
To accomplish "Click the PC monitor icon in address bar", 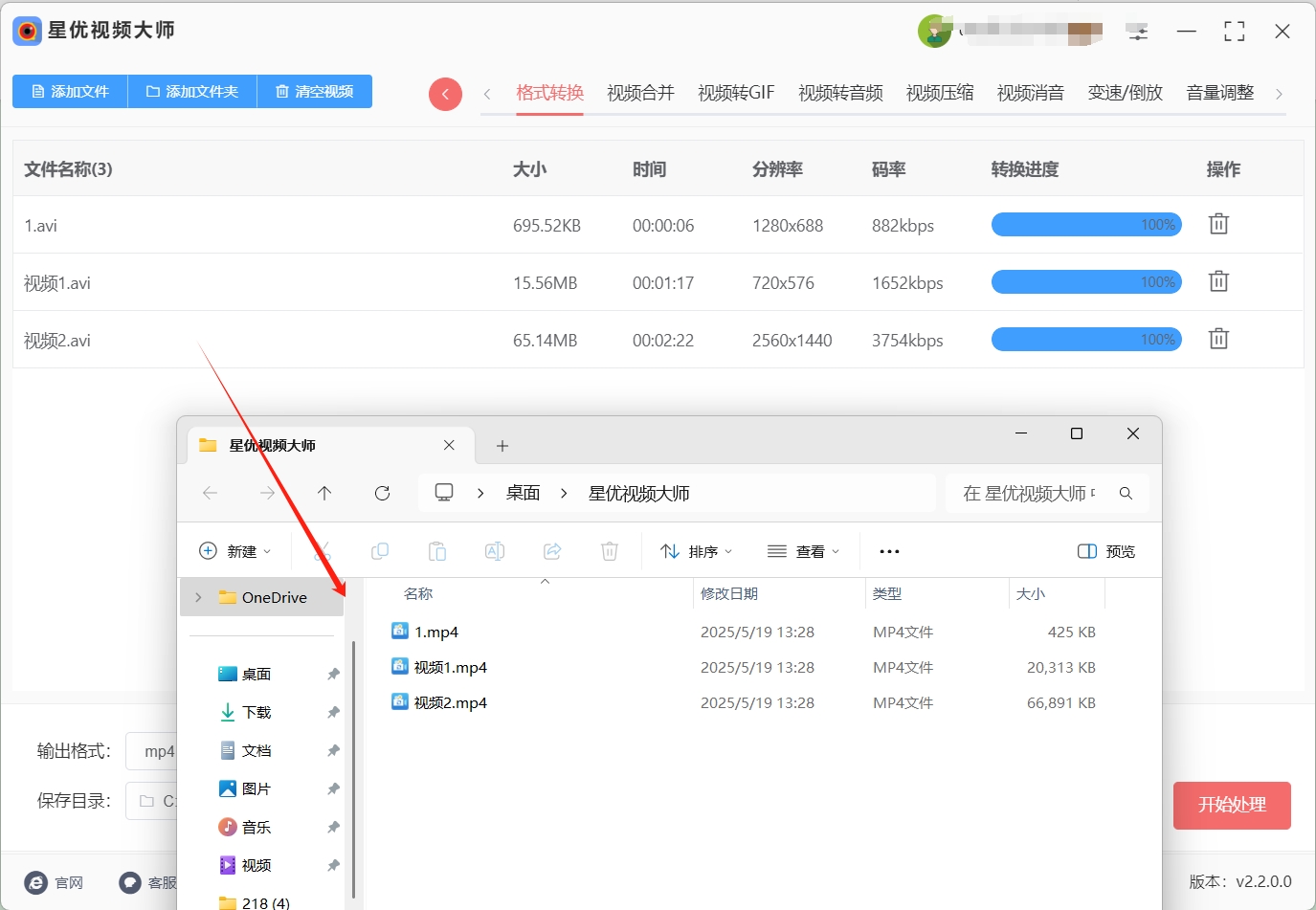I will click(x=444, y=492).
